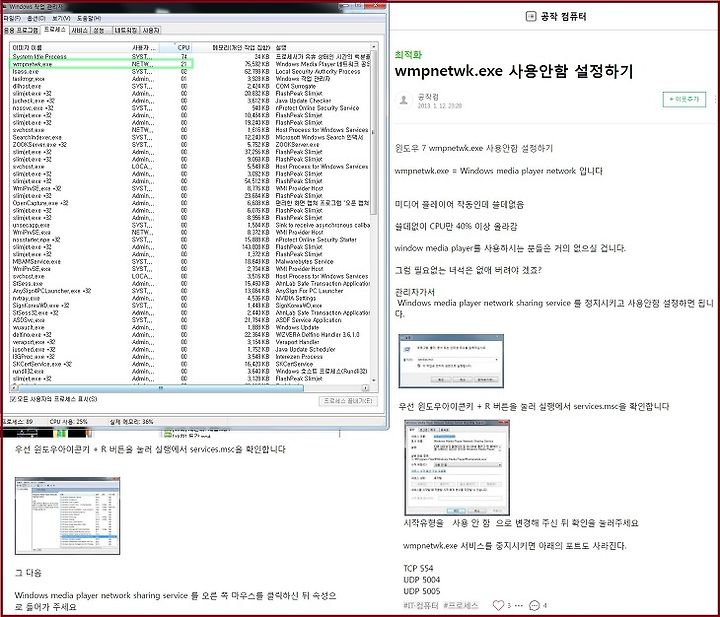The image size is (720, 617).
Task: Open the 도움말(H) menu in Task Manager
Action: [x=89, y=18]
